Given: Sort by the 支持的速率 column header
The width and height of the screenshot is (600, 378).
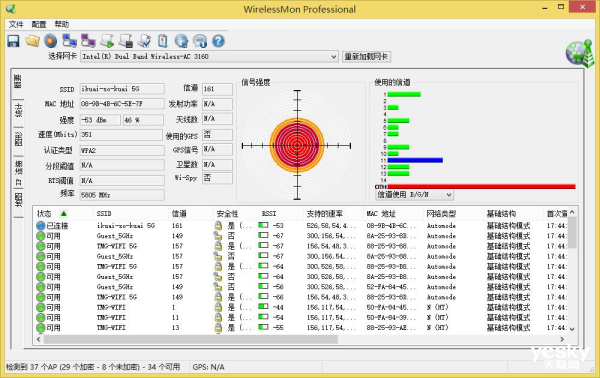Looking at the screenshot, I should tap(333, 213).
